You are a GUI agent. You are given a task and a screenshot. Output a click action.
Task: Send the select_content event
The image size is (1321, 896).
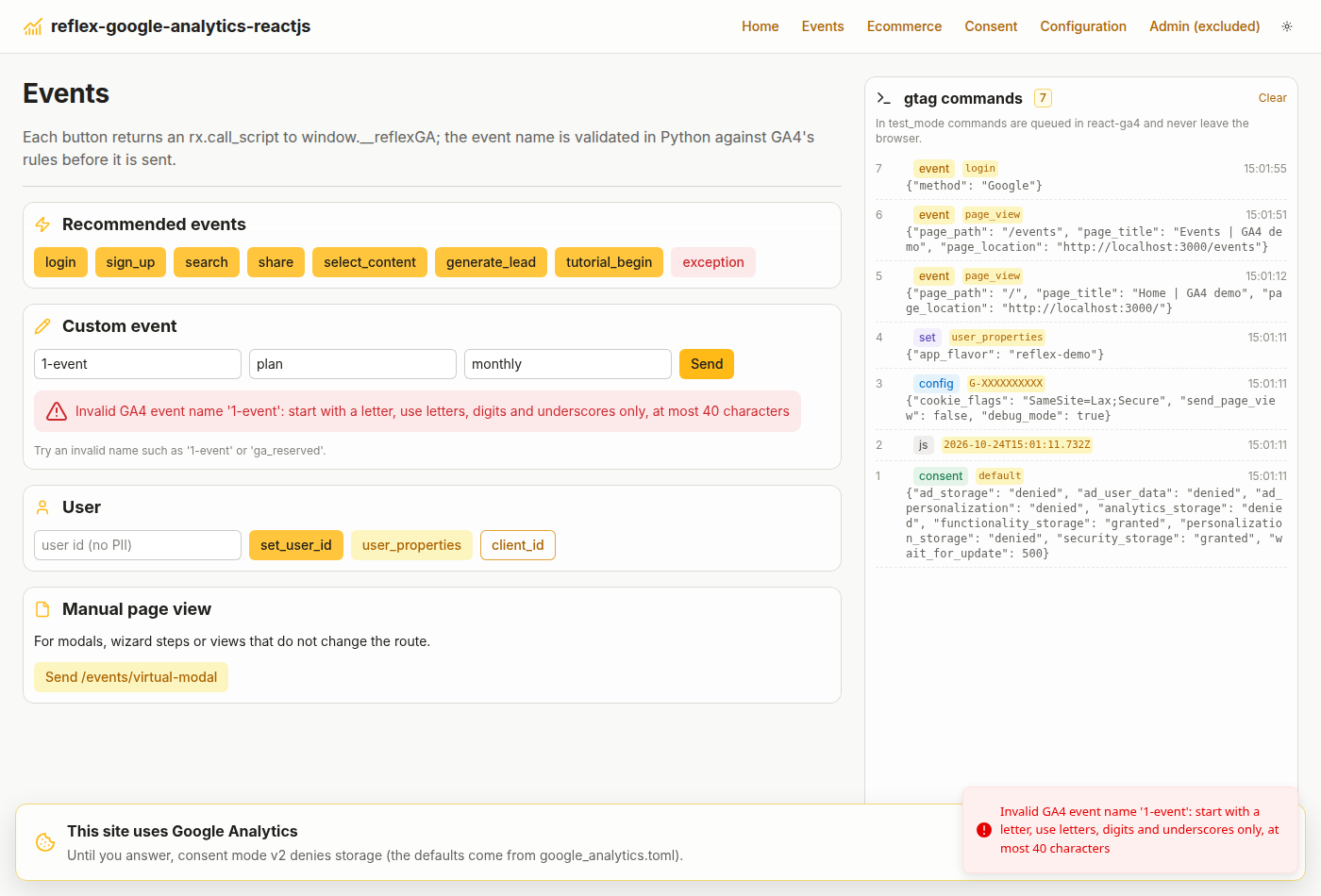pos(370,262)
